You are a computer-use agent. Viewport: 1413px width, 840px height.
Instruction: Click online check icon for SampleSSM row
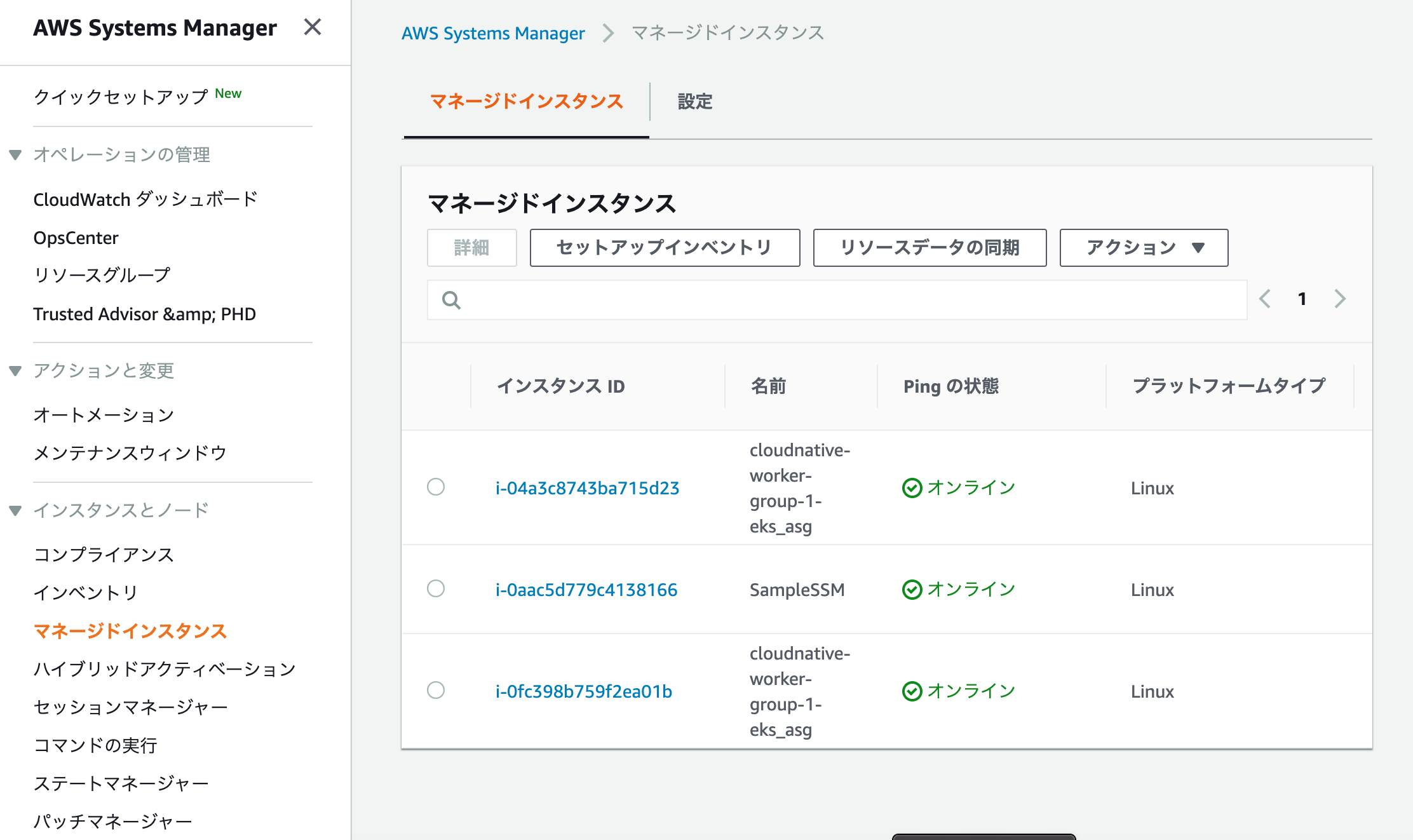912,590
